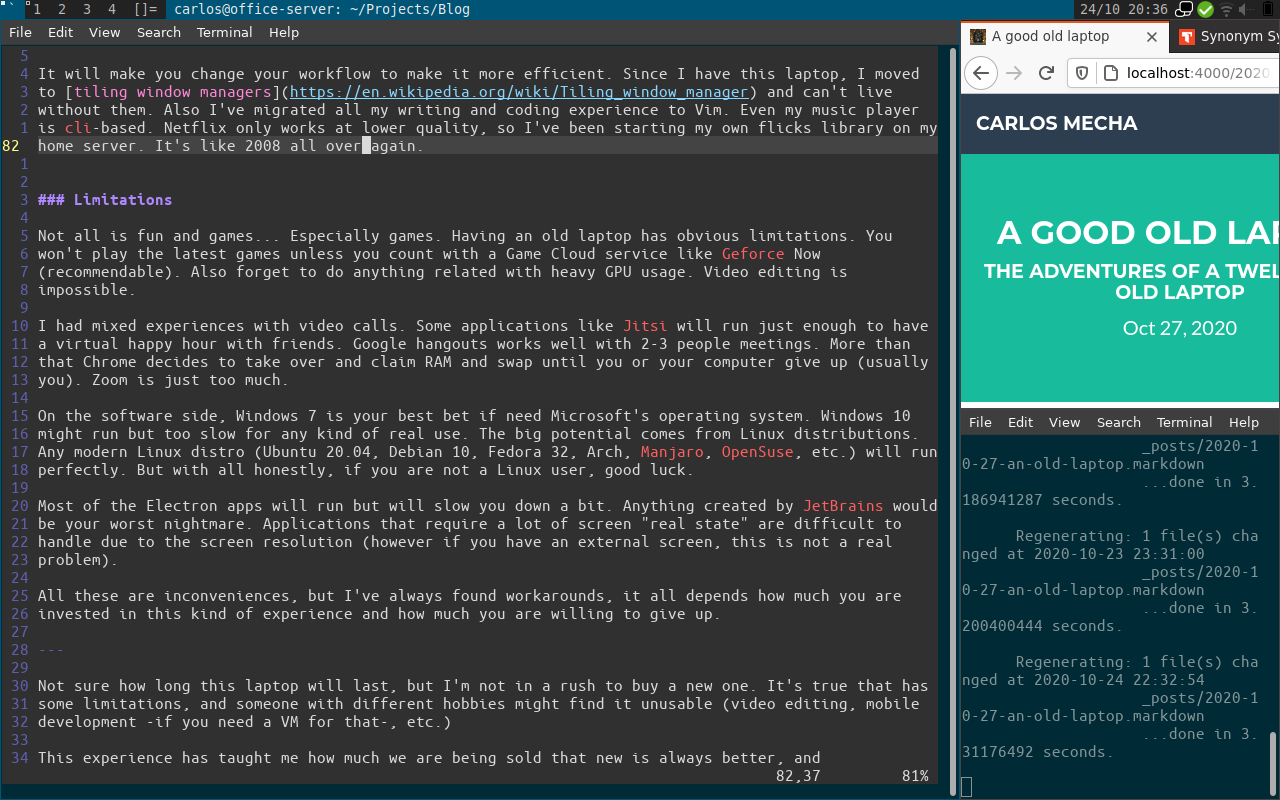
Task: Click the timestamp line 'nged at 2020-10-23 23:31:00'
Action: tap(1083, 554)
